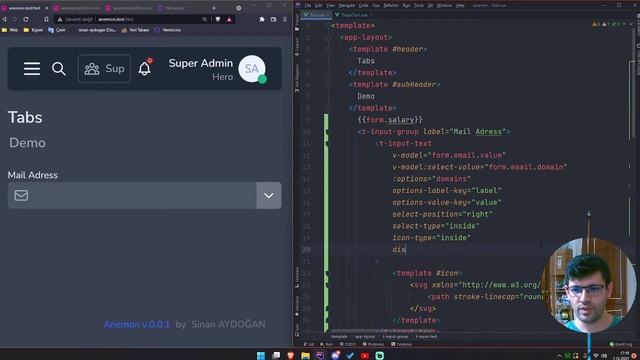Click t-input-group in editor breadcrumbs
Image resolution: width=640 pixels, height=360 pixels.
pos(395,337)
